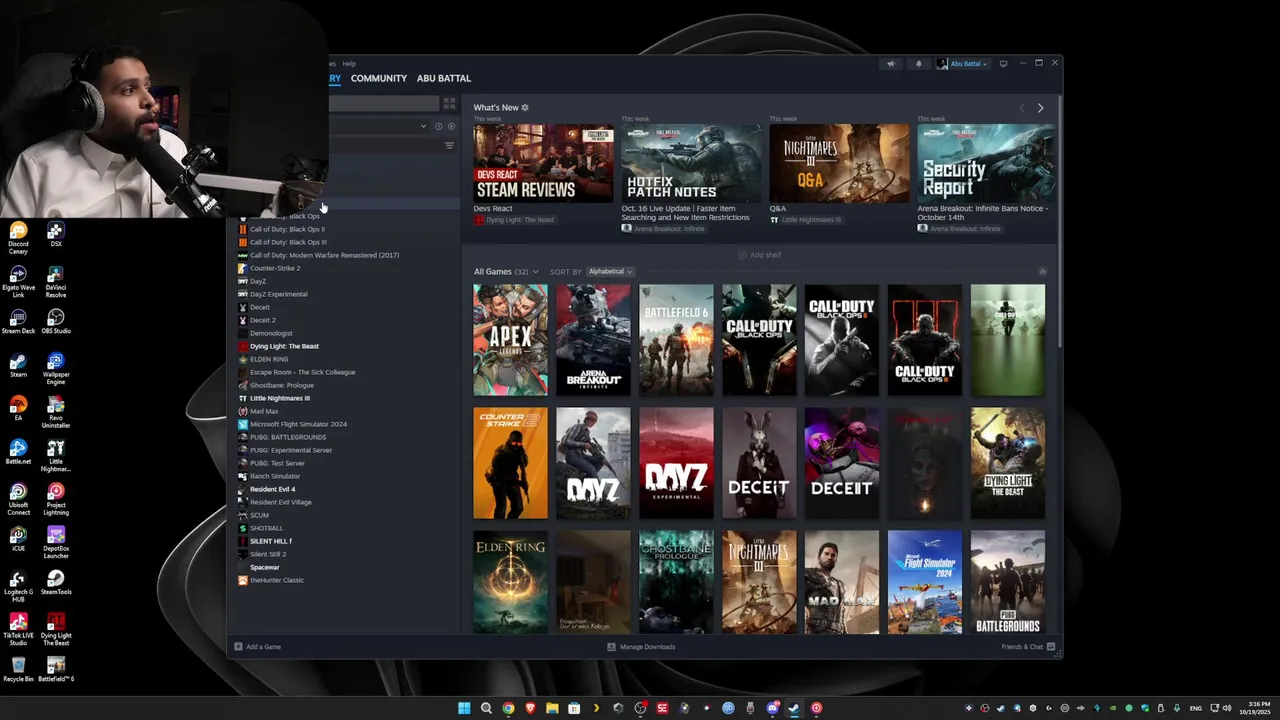1280x720 pixels.
Task: Click the Little Nightmares III news tag
Action: pyautogui.click(x=806, y=220)
